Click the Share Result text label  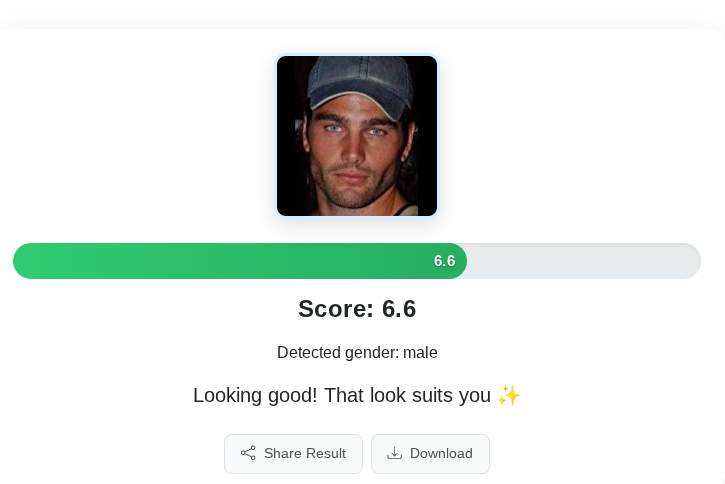pyautogui.click(x=305, y=453)
